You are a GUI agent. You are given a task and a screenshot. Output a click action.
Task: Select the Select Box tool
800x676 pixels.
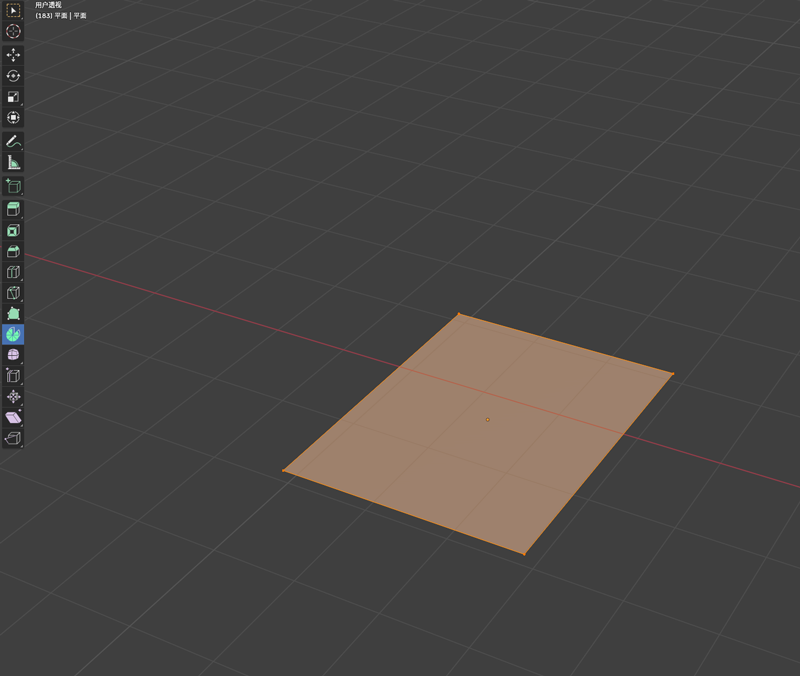14,10
